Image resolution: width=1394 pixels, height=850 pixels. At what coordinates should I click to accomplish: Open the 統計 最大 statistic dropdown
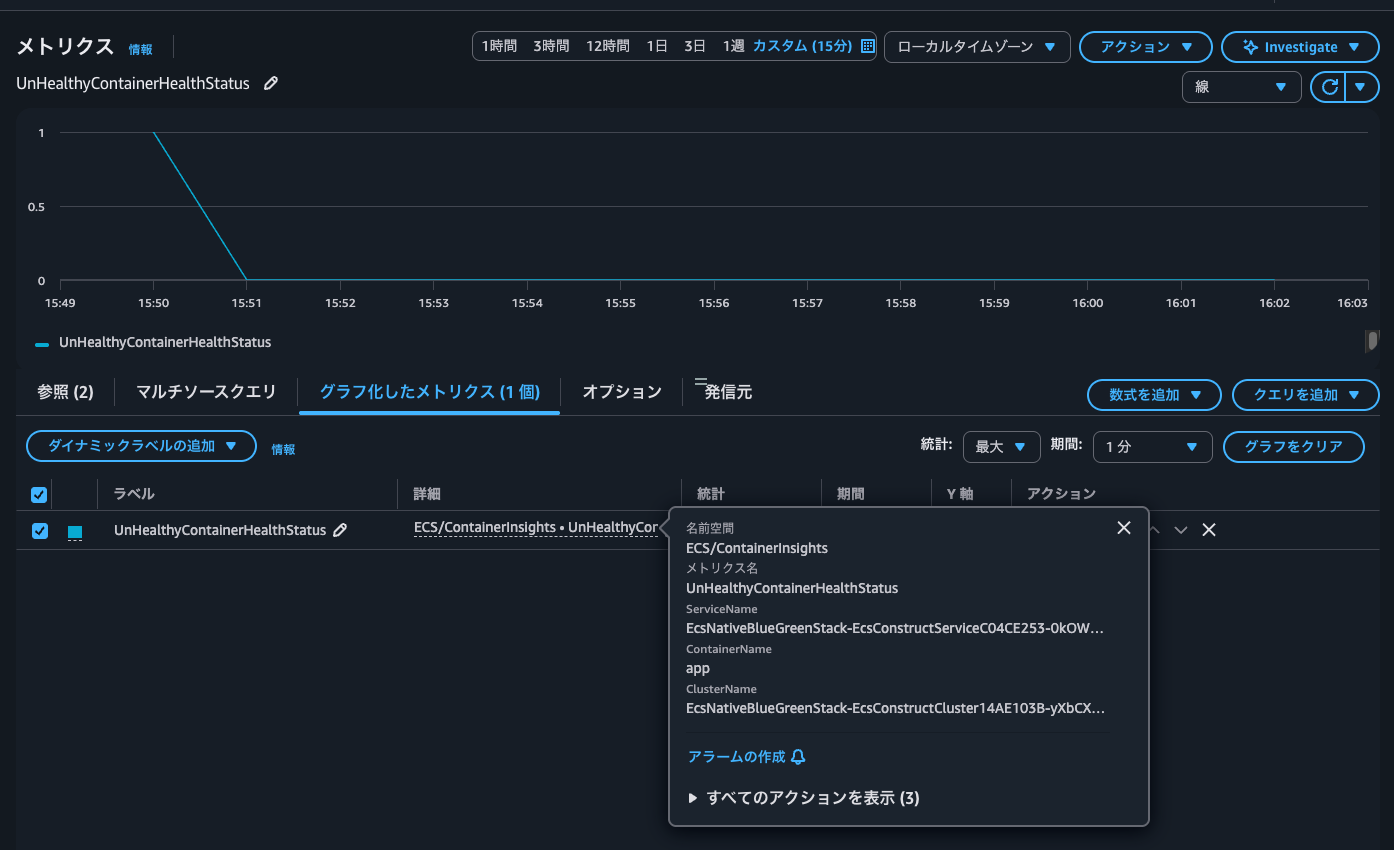[1001, 447]
